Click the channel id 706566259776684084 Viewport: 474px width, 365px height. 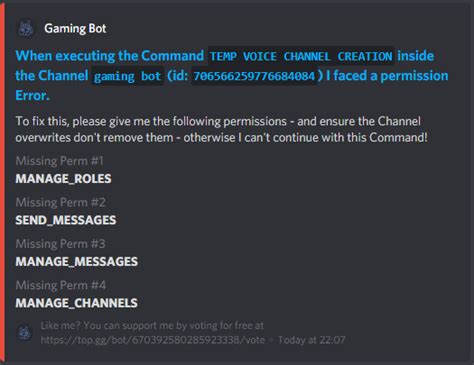click(254, 76)
